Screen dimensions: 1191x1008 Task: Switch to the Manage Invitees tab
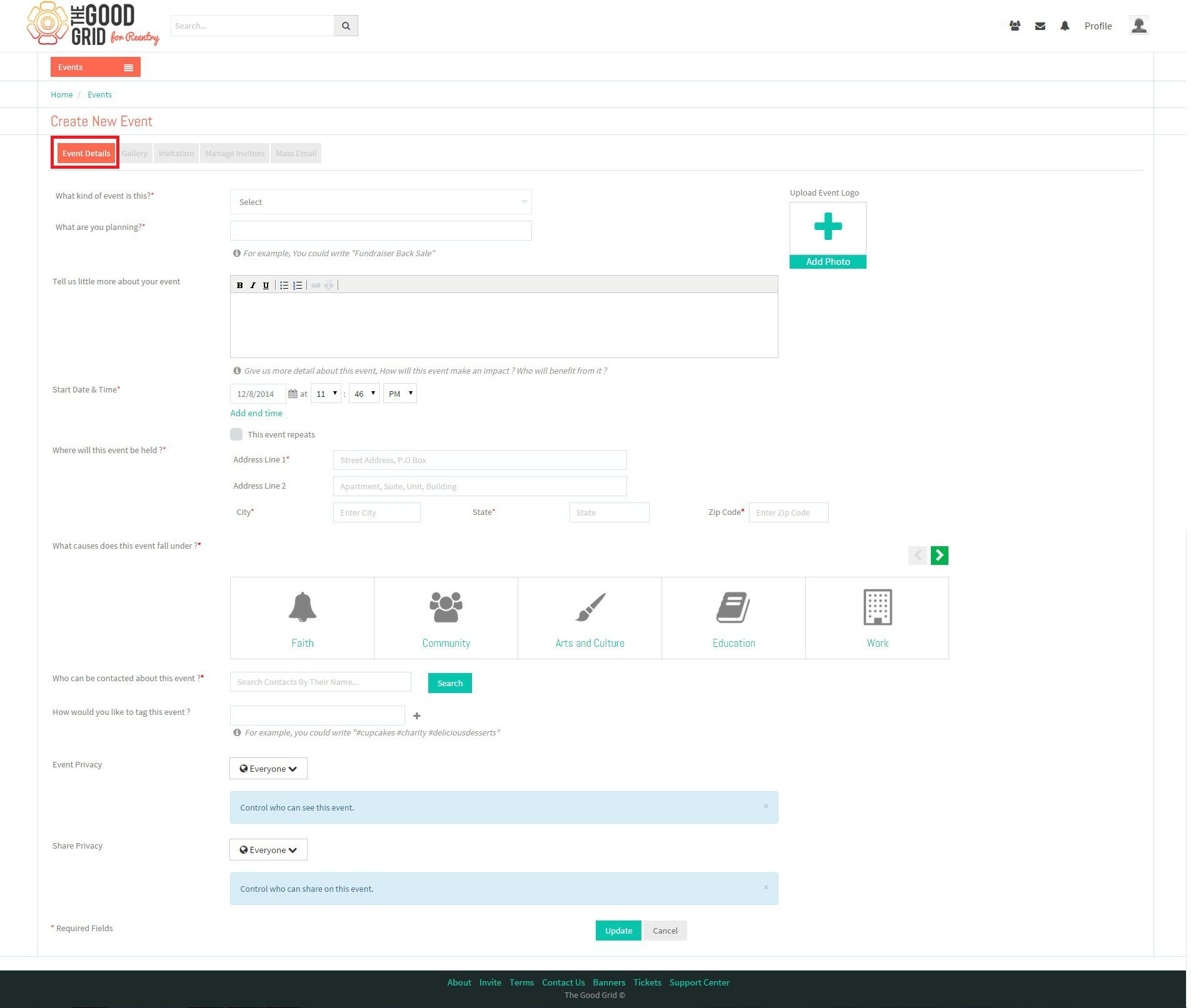(x=235, y=153)
